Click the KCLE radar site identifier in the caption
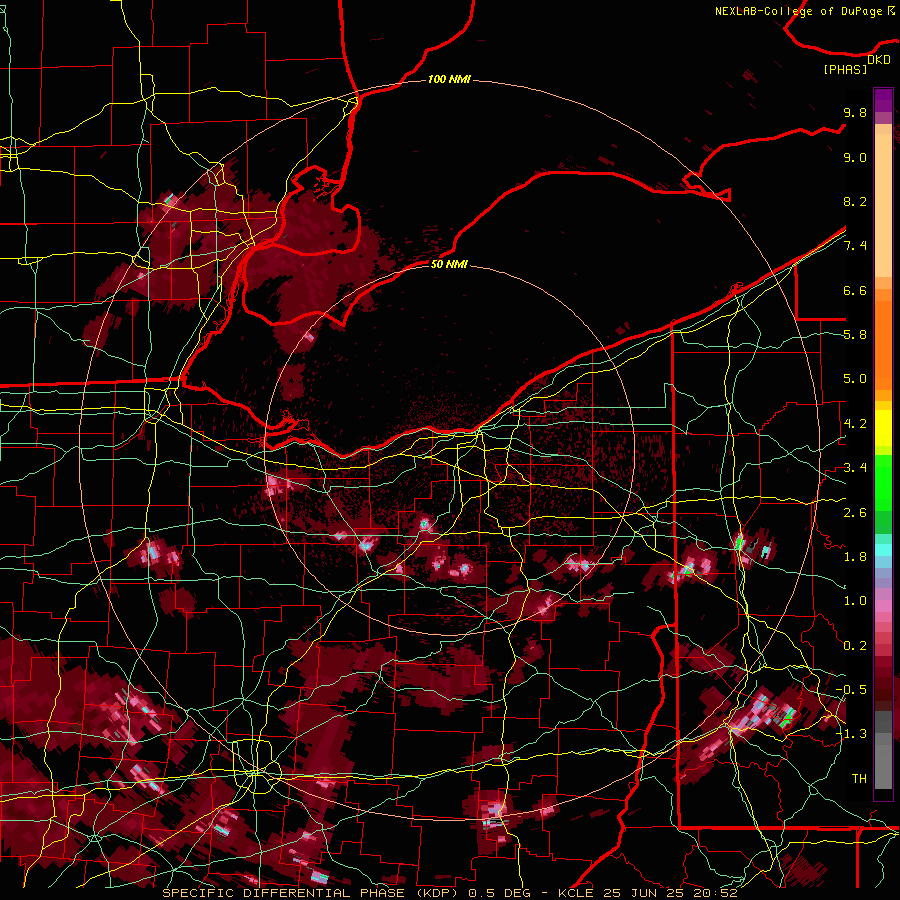This screenshot has width=900, height=900. coord(576,893)
